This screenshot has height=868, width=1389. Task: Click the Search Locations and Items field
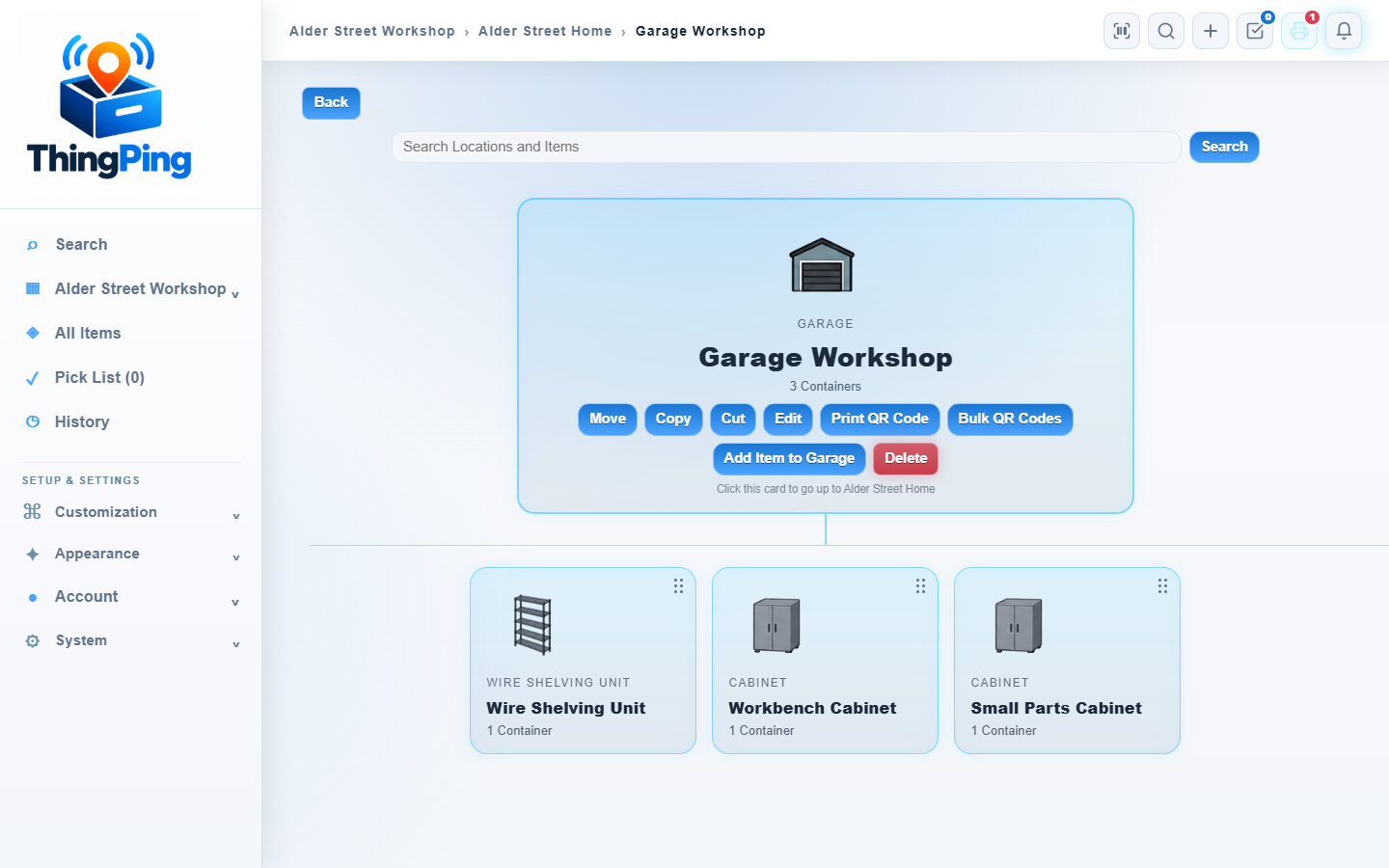pyautogui.click(x=786, y=147)
